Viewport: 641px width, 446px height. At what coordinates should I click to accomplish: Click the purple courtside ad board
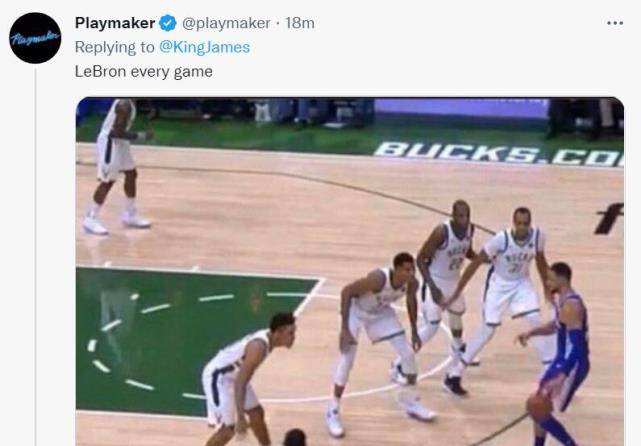pyautogui.click(x=462, y=108)
